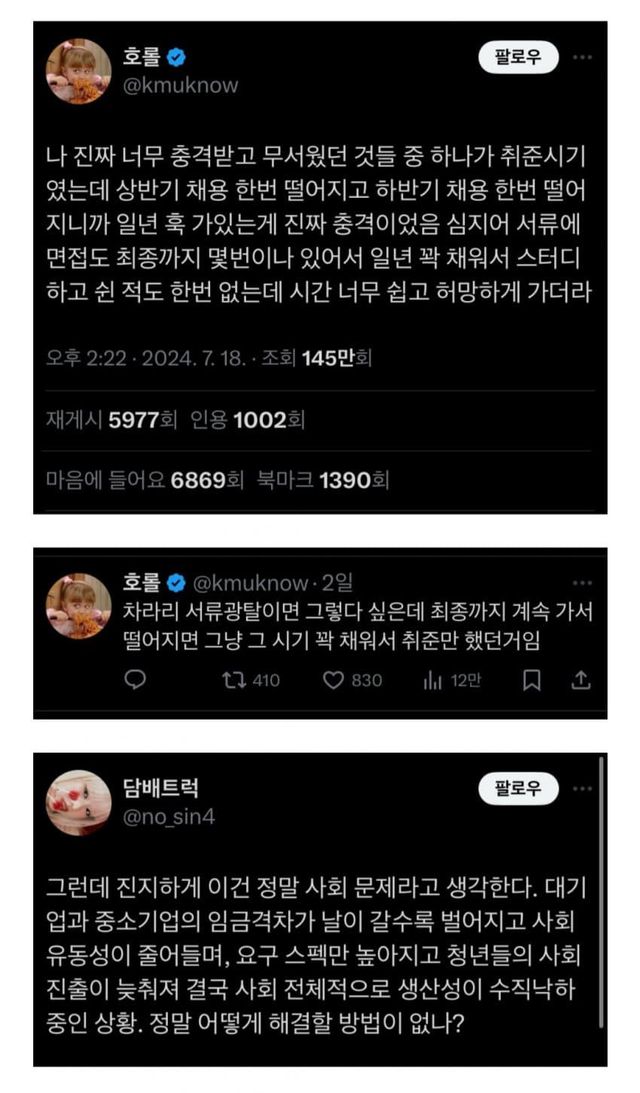Viewport: 640px width, 1093px height.
Task: Open more options on the reply tweet
Action: tap(582, 583)
